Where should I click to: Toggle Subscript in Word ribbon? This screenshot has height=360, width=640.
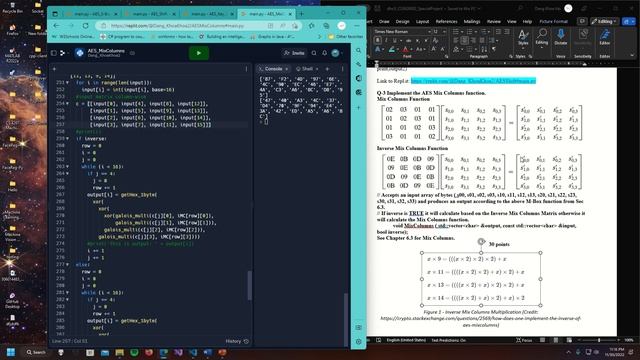pos(418,40)
